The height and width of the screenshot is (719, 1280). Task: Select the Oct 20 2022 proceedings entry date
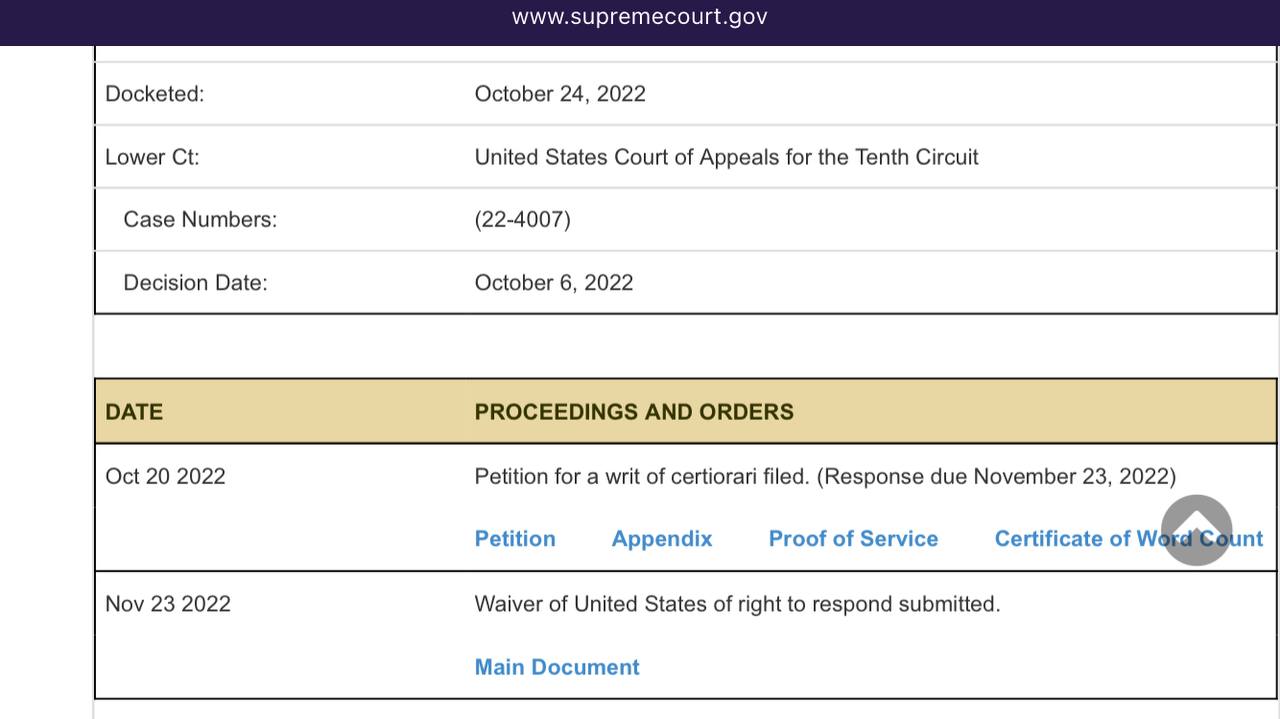[165, 476]
